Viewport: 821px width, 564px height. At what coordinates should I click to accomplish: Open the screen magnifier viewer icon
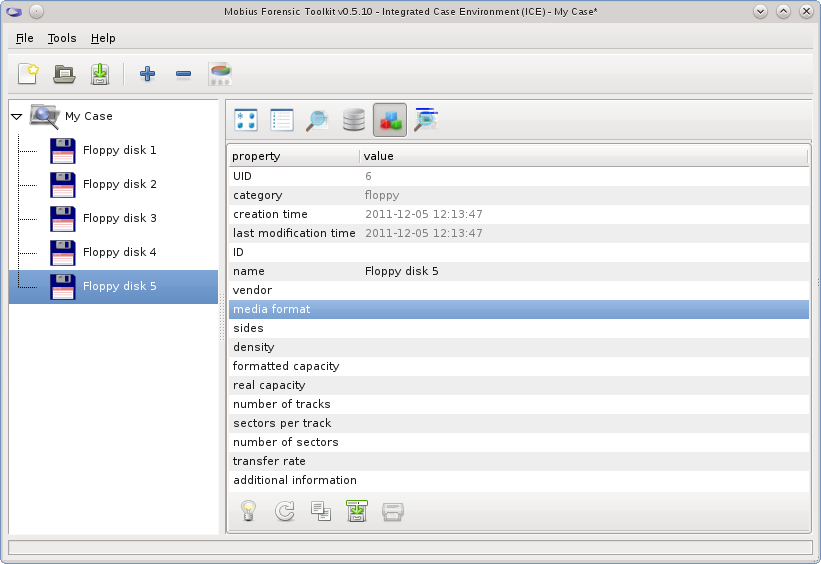pyautogui.click(x=426, y=120)
